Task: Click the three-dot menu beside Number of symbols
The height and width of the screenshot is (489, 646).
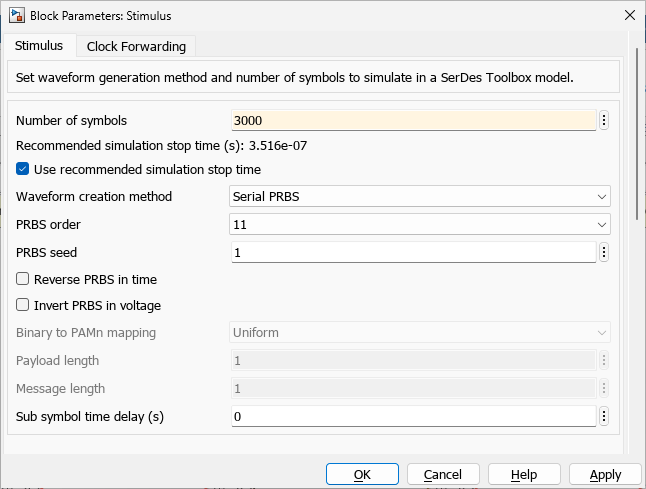Action: click(604, 121)
